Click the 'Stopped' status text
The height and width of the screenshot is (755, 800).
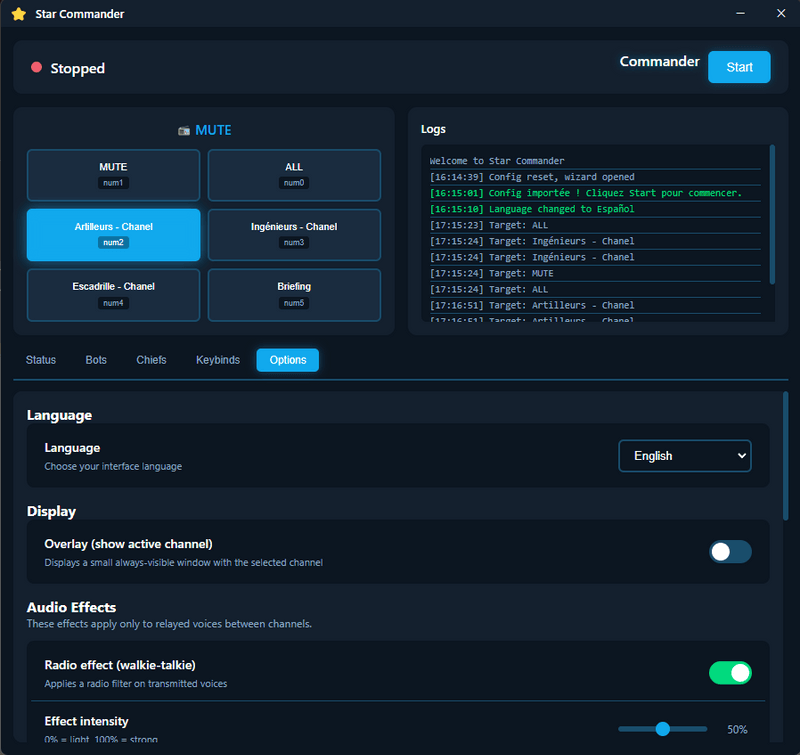pyautogui.click(x=78, y=68)
